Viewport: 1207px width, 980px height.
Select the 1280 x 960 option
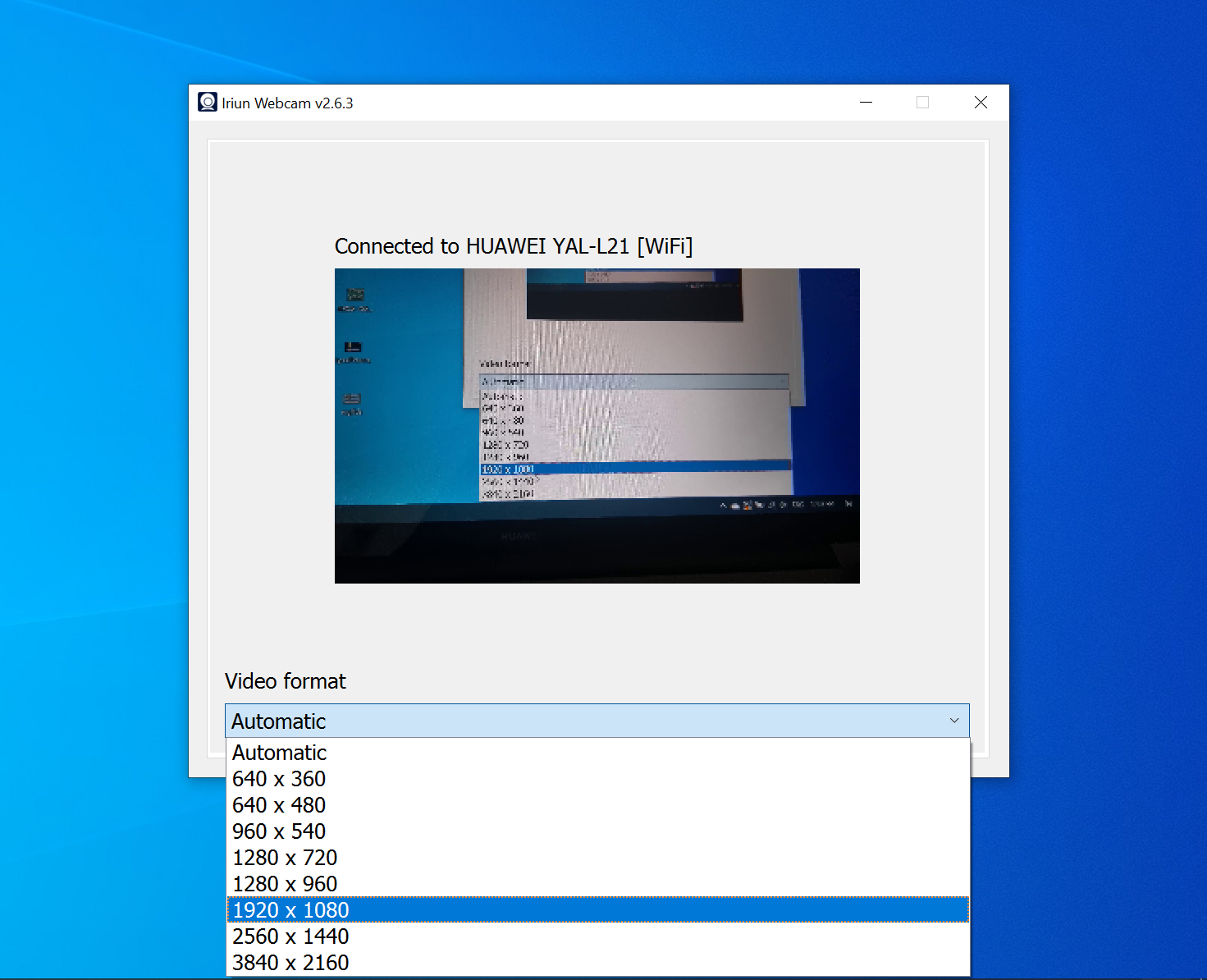point(598,884)
